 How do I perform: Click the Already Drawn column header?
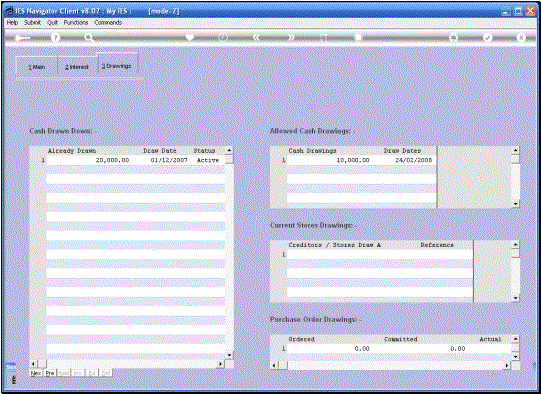pos(72,151)
